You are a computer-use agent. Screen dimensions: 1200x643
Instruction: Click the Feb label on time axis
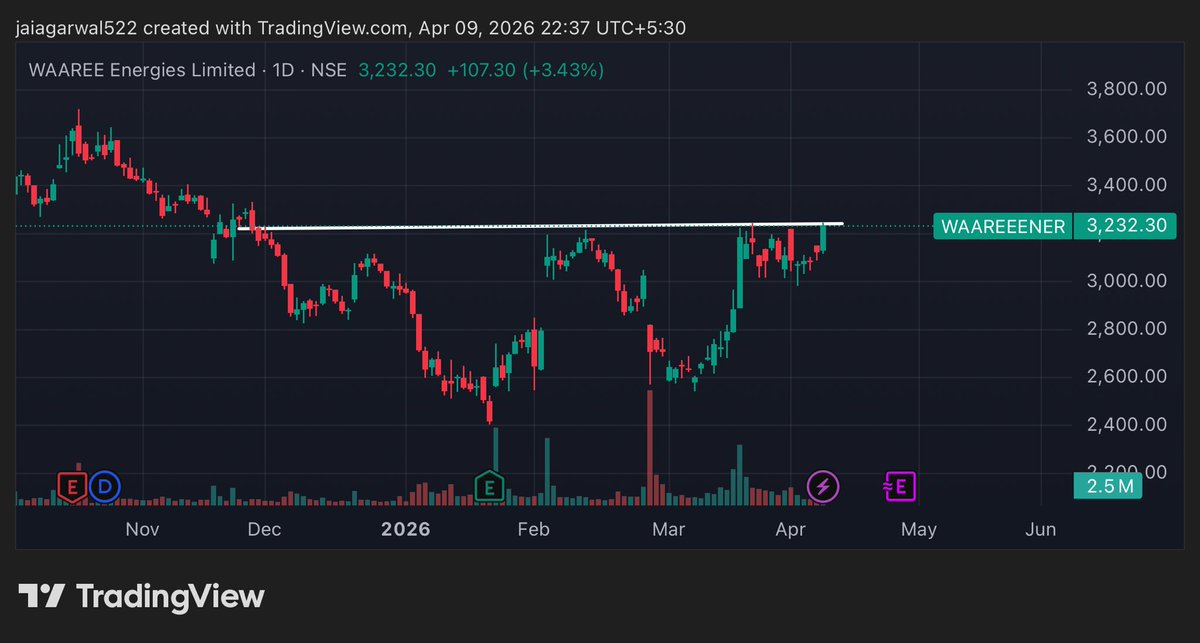[x=534, y=529]
